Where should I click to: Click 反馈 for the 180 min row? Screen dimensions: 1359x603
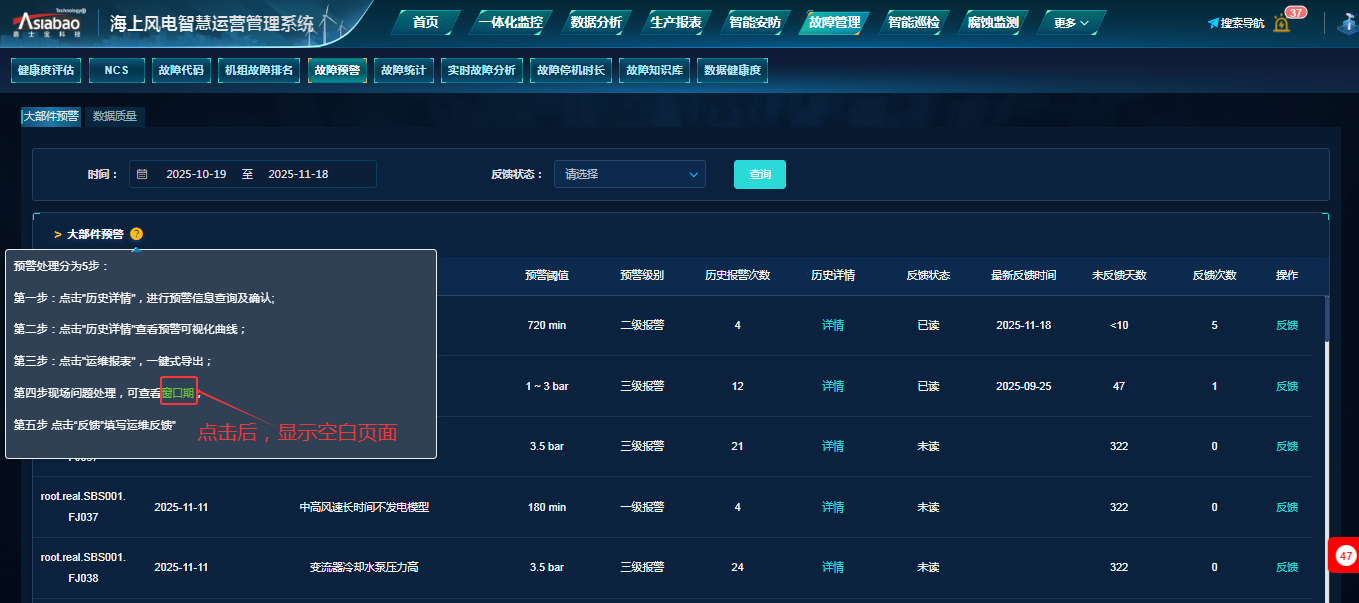tap(1286, 507)
